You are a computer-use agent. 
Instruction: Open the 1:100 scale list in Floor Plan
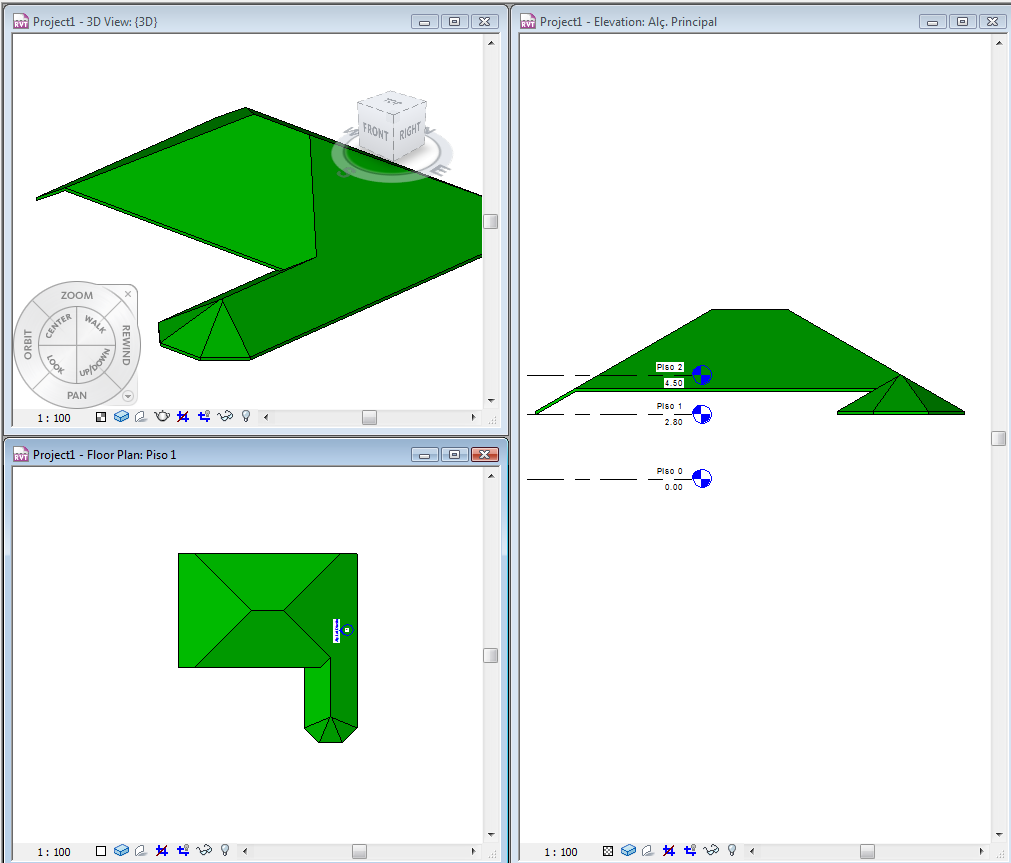click(54, 852)
